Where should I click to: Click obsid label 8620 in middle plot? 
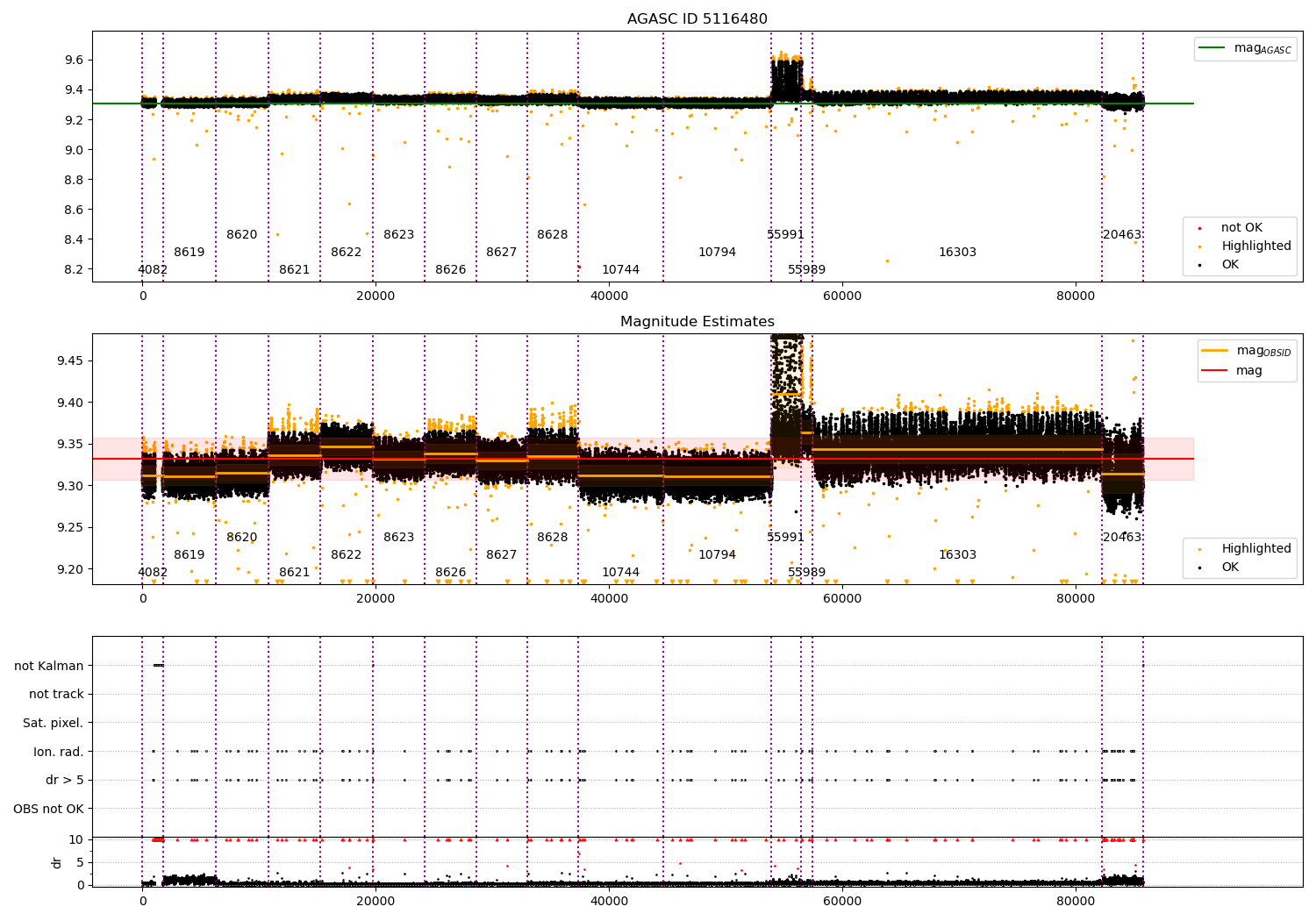[242, 538]
